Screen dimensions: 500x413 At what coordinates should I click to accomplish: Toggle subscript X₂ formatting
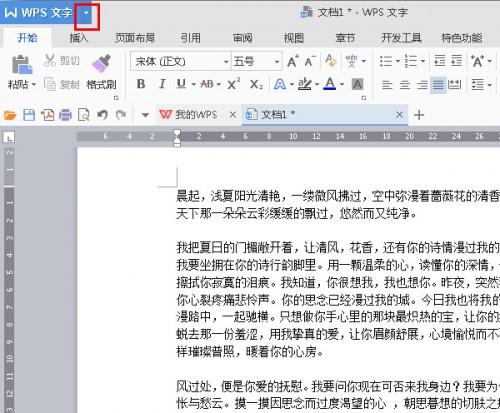point(256,85)
